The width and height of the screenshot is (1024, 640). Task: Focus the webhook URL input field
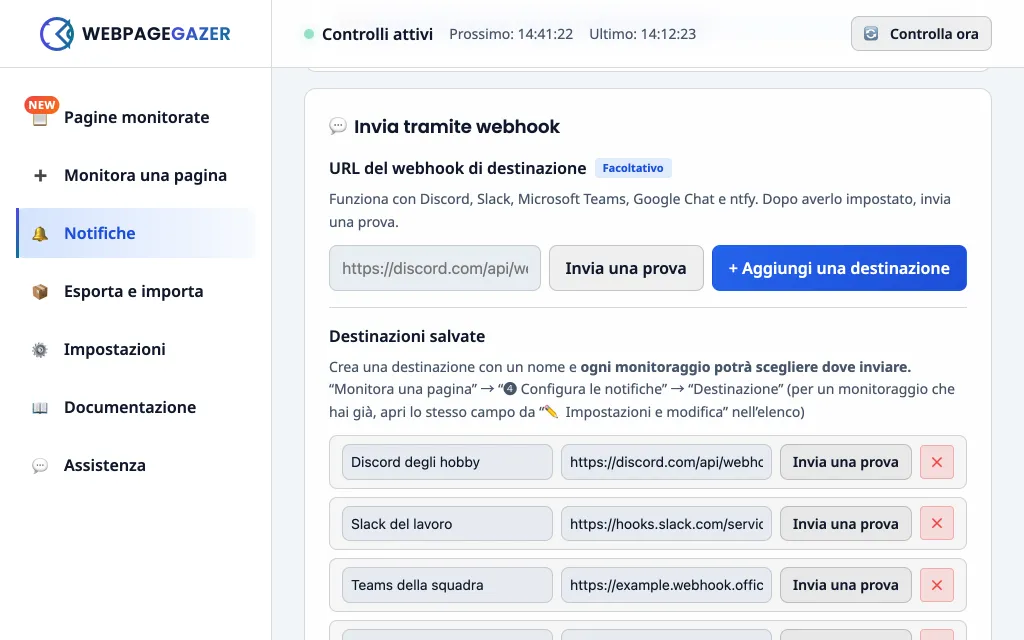(435, 268)
